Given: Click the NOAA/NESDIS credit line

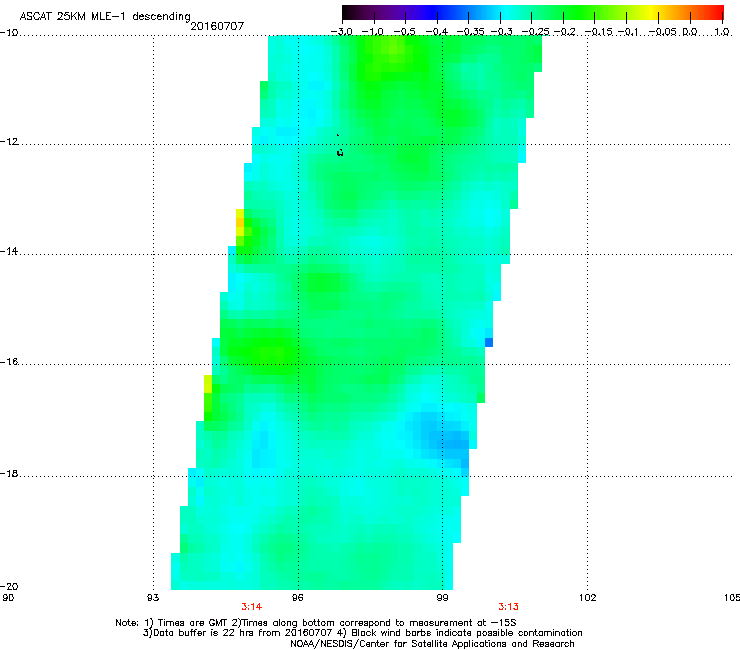Looking at the screenshot, I should (x=432, y=644).
